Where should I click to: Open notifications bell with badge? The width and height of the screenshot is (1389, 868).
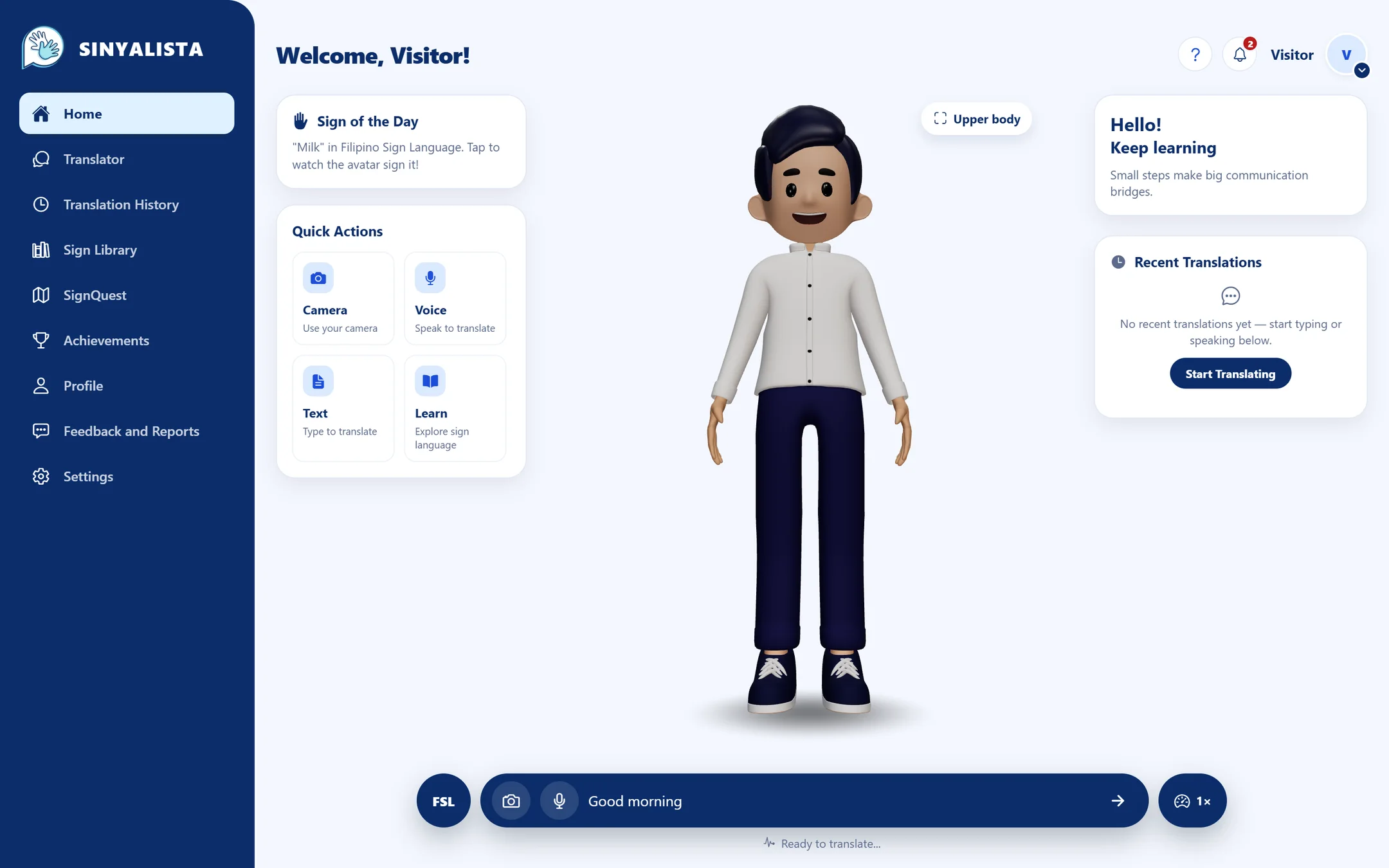pos(1240,55)
